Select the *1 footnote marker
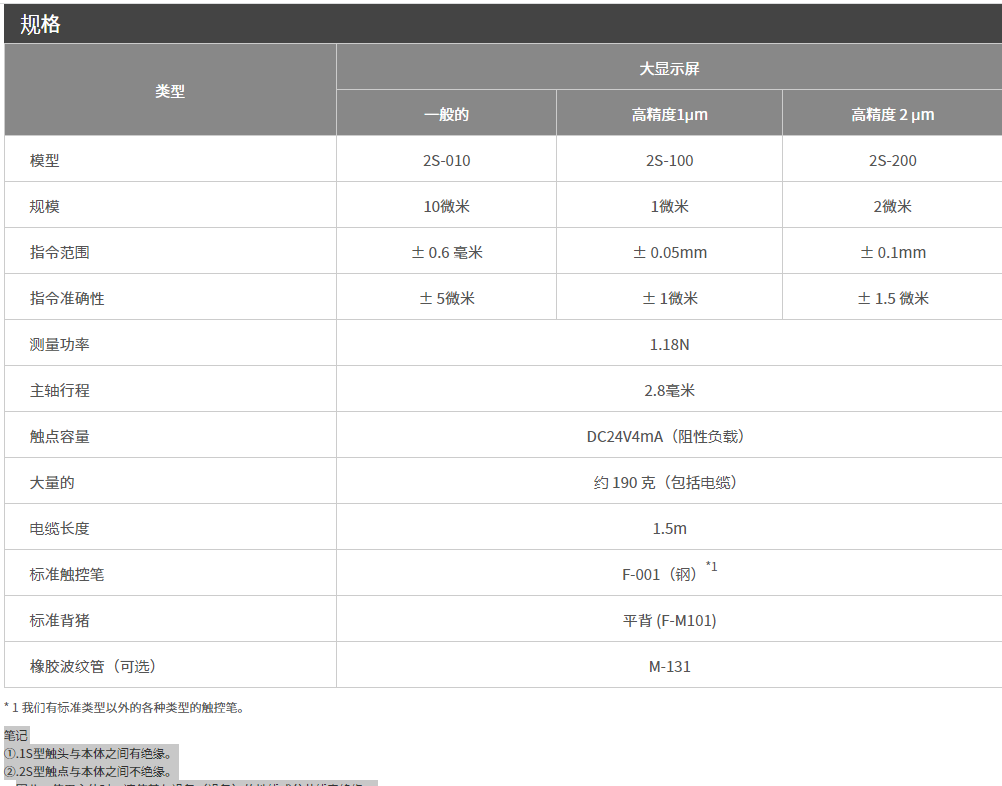The image size is (1002, 786). click(x=712, y=568)
